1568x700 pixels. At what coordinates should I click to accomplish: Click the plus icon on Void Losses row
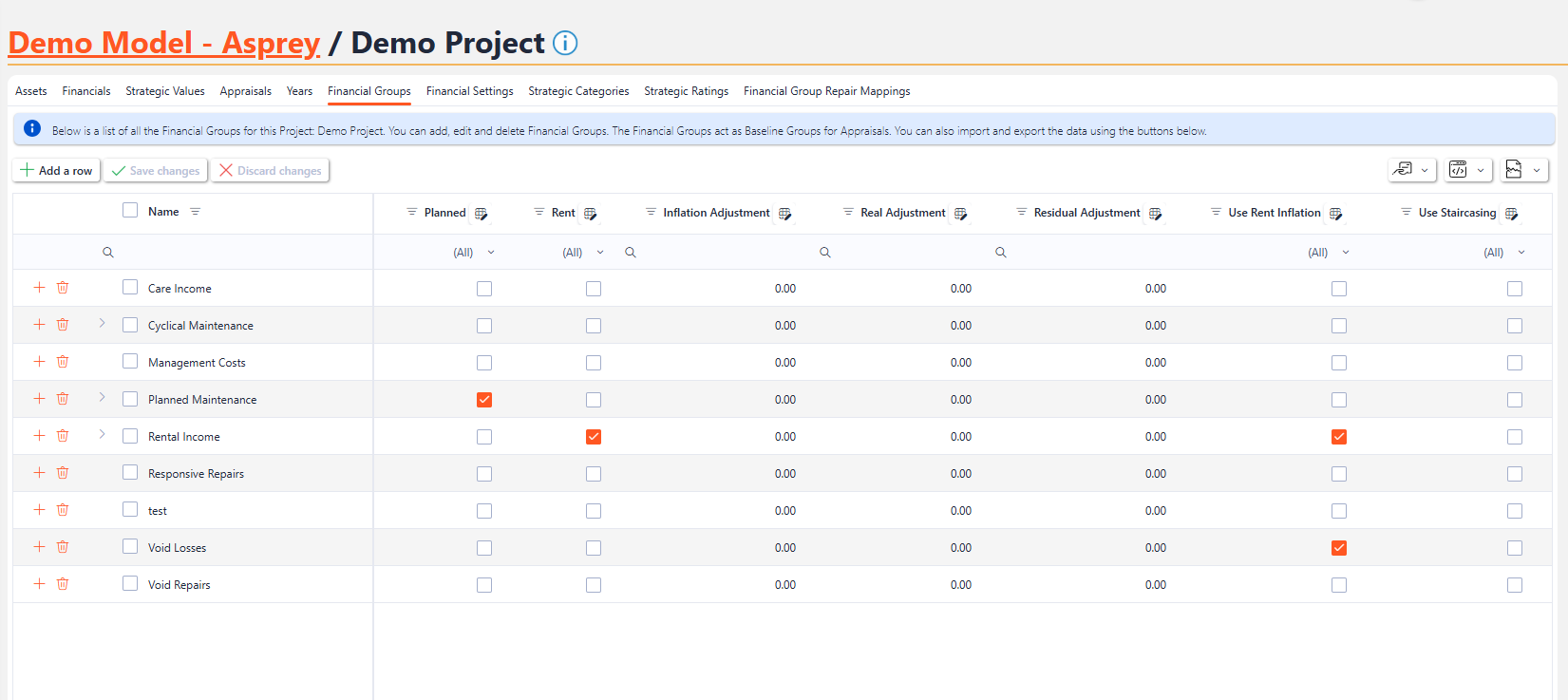[x=39, y=547]
